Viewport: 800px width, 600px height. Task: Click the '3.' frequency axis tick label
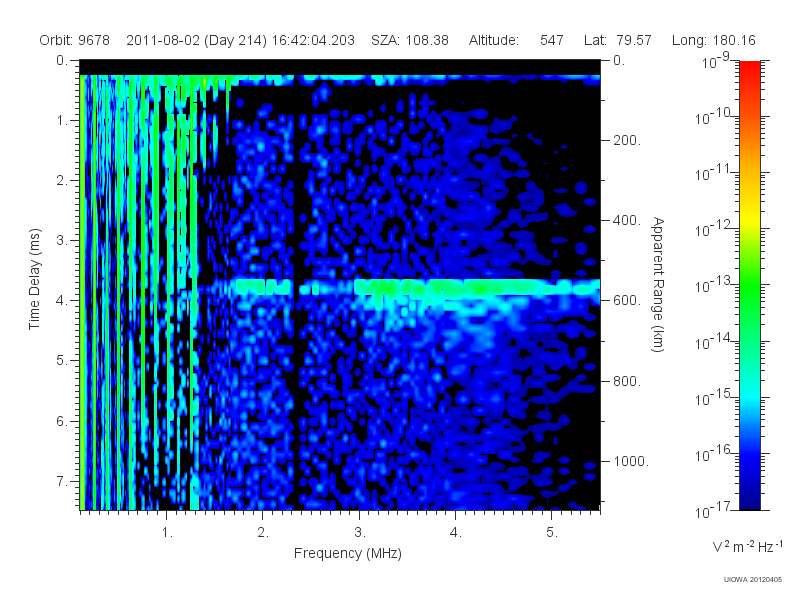(x=360, y=533)
